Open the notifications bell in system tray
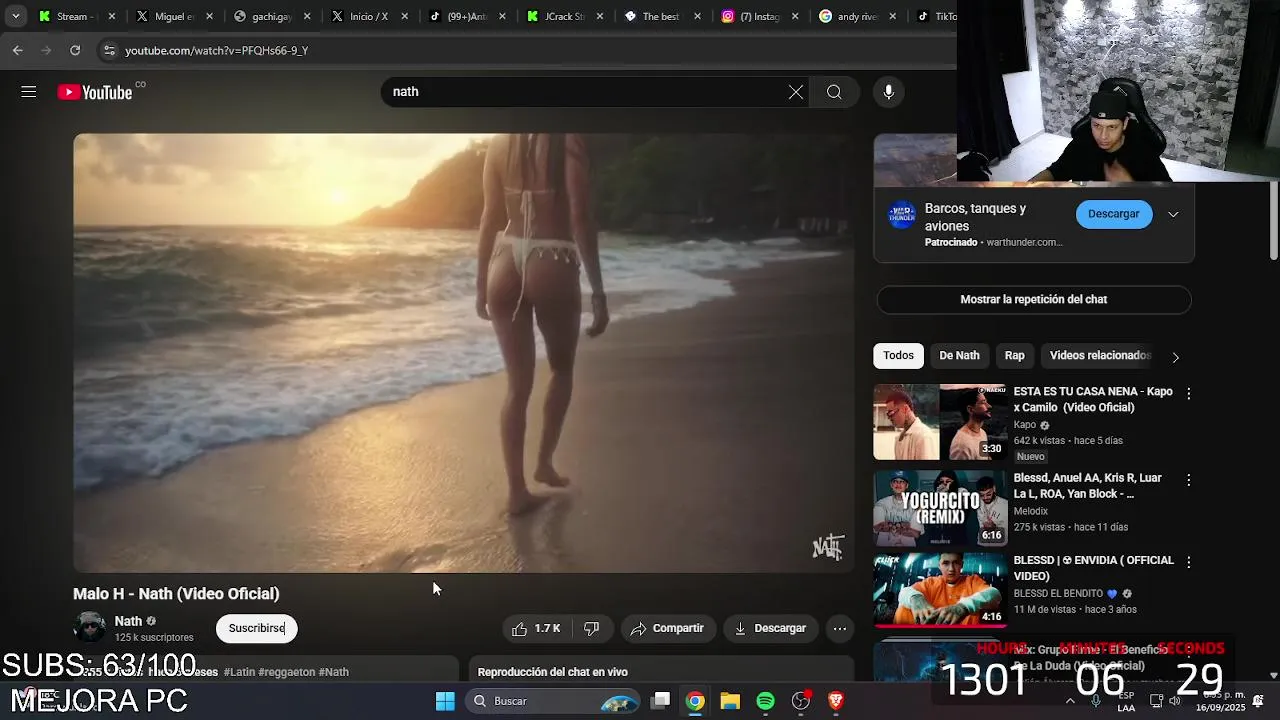 1258,700
